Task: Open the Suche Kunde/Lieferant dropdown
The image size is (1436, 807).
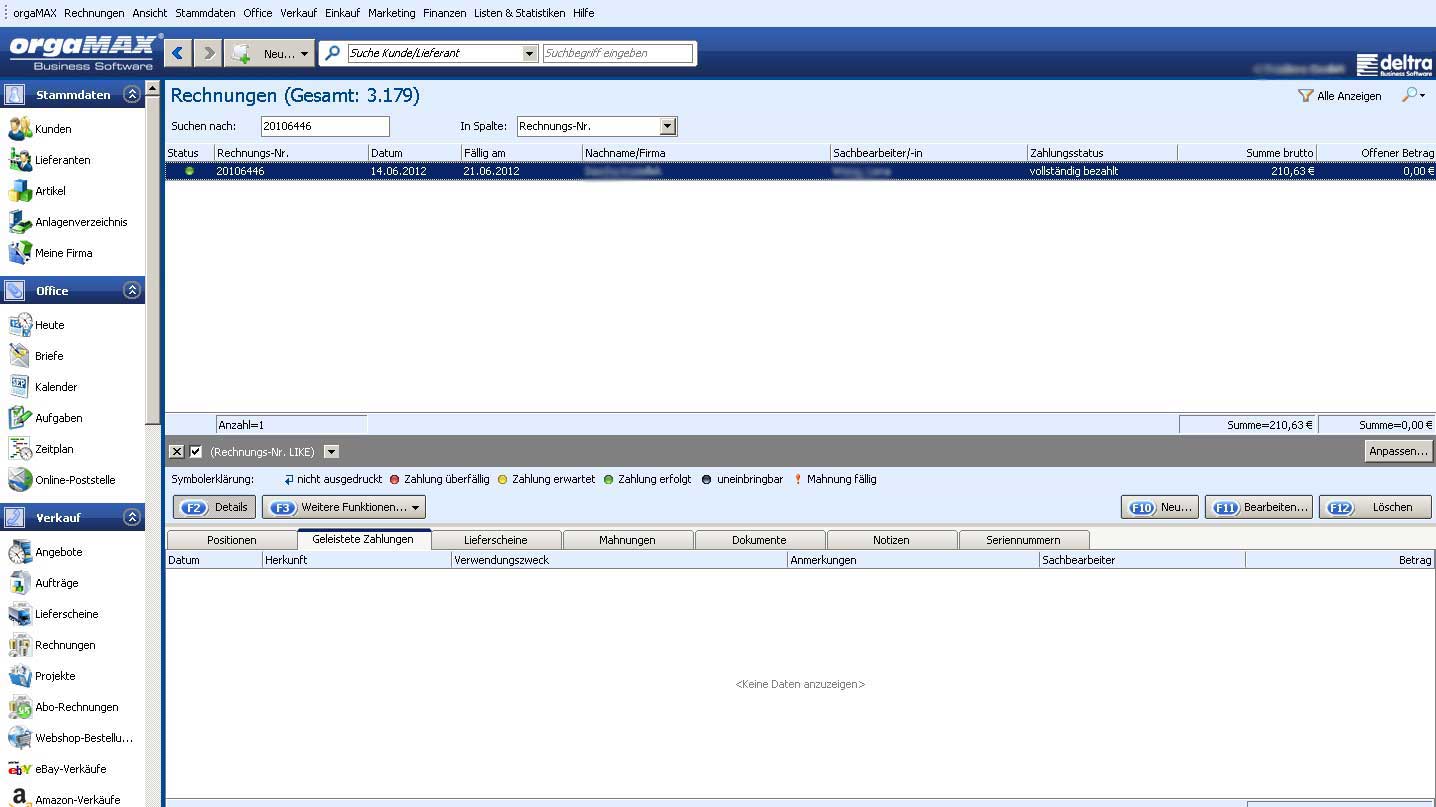Action: pyautogui.click(x=530, y=54)
